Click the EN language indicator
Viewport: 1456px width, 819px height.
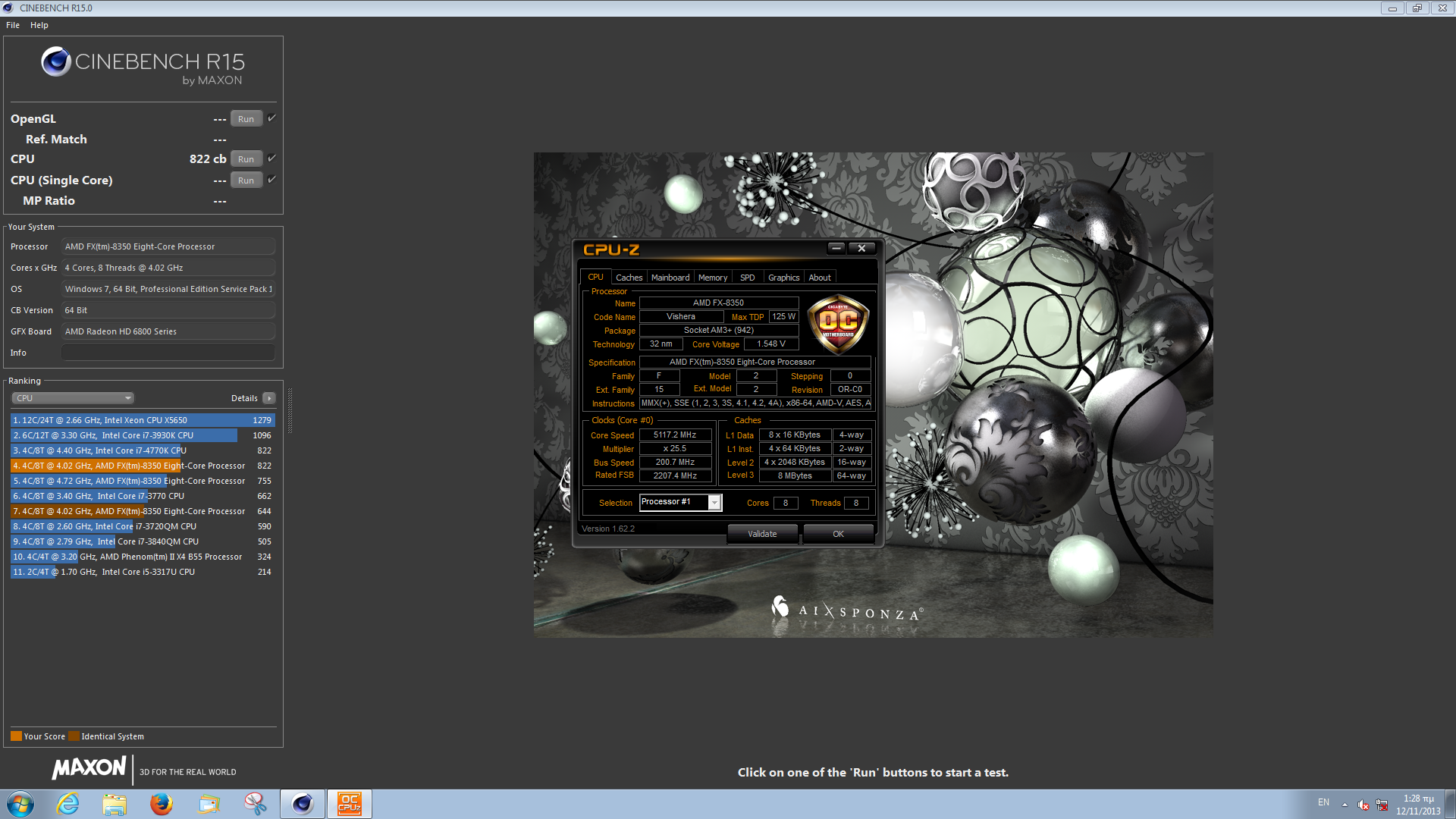1323,802
